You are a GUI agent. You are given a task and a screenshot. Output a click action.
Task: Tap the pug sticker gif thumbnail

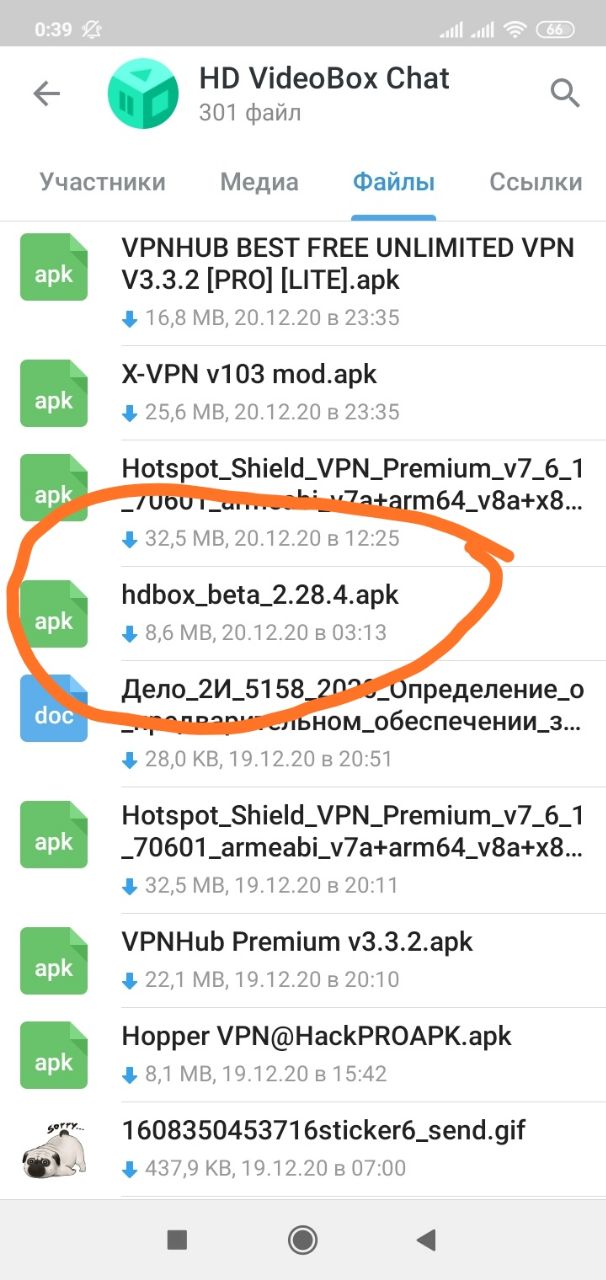[54, 1149]
